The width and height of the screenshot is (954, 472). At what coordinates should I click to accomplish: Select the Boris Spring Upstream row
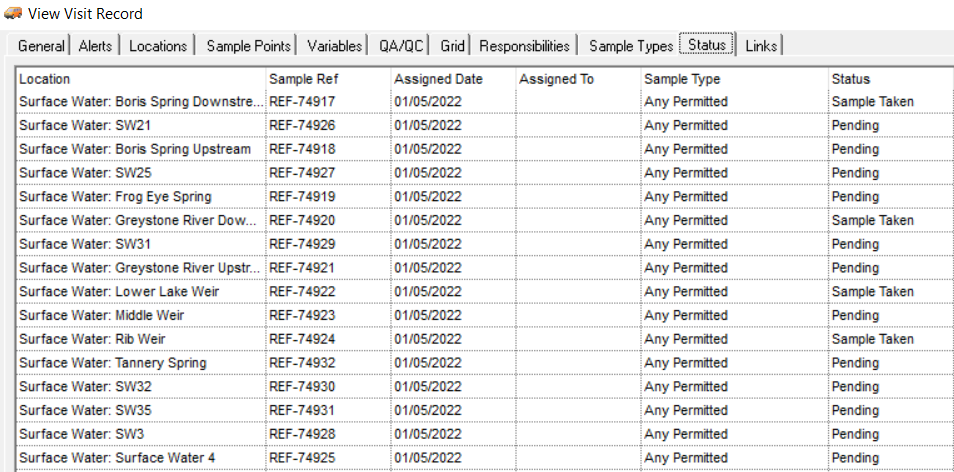pos(484,149)
